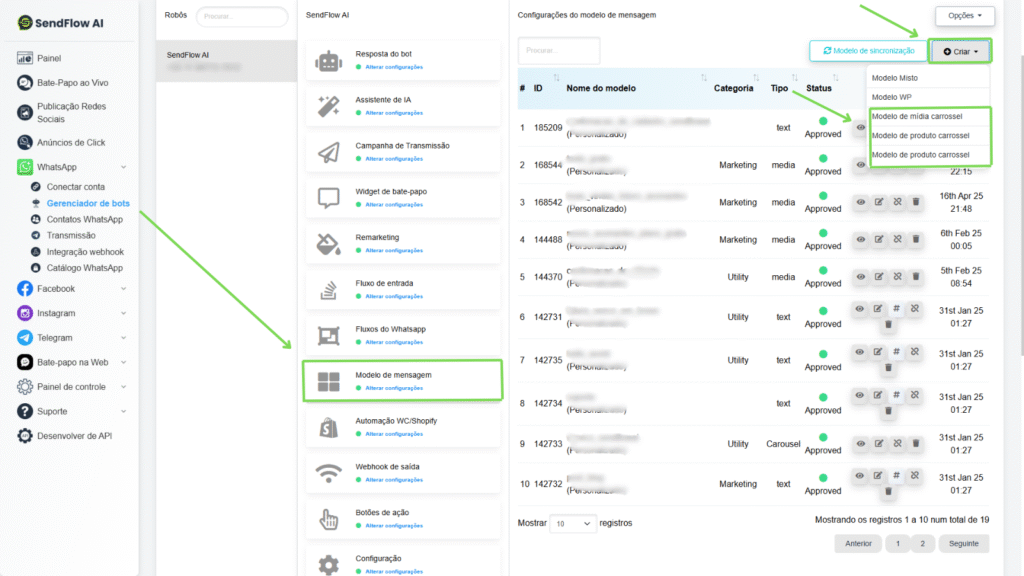
Task: Delete template 142734 using trash icon
Action: coord(888,411)
